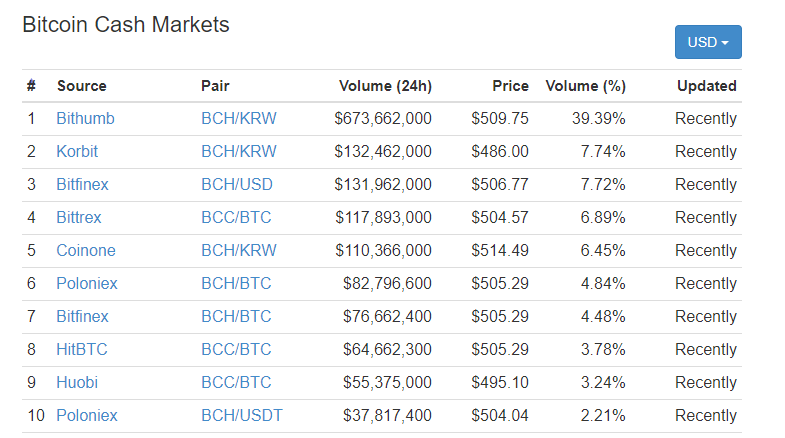Open the HitBTC exchange link

pyautogui.click(x=82, y=350)
